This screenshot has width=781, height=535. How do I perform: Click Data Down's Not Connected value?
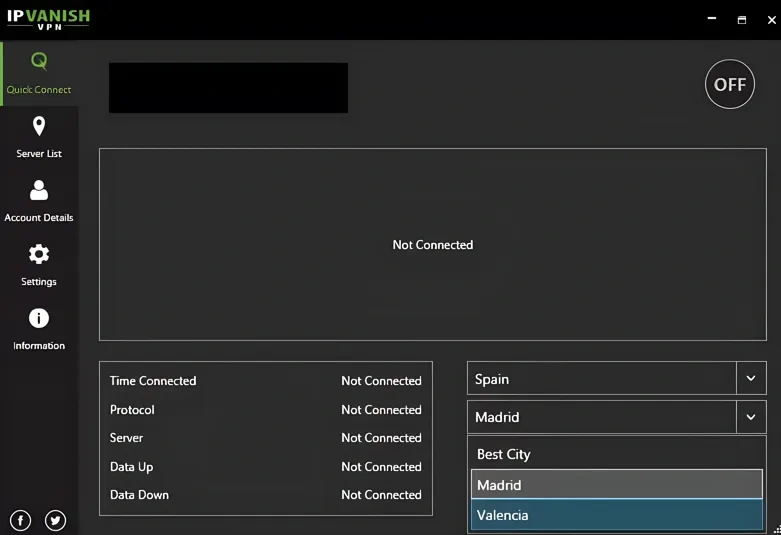pyautogui.click(x=382, y=495)
